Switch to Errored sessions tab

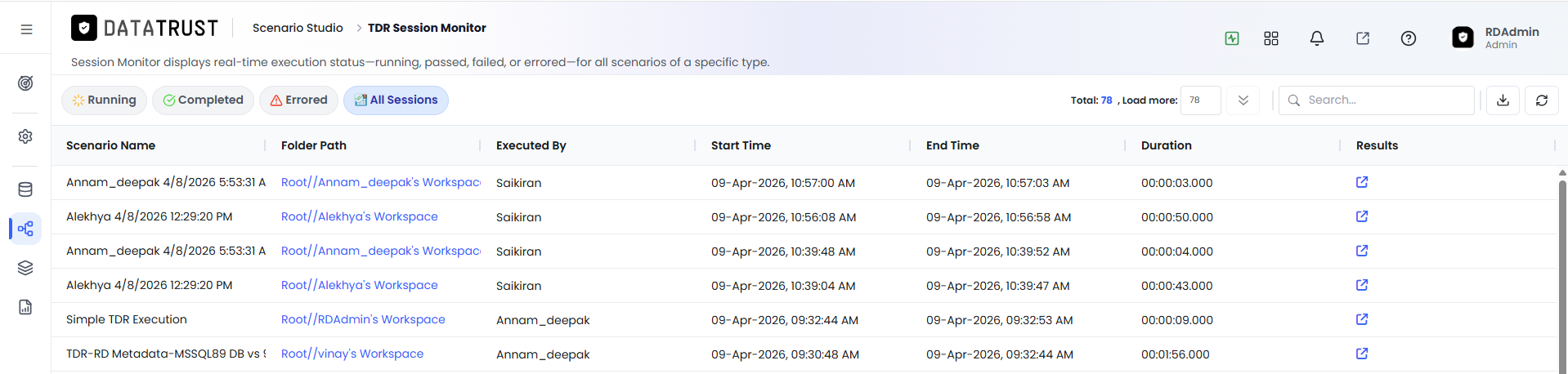pos(298,100)
